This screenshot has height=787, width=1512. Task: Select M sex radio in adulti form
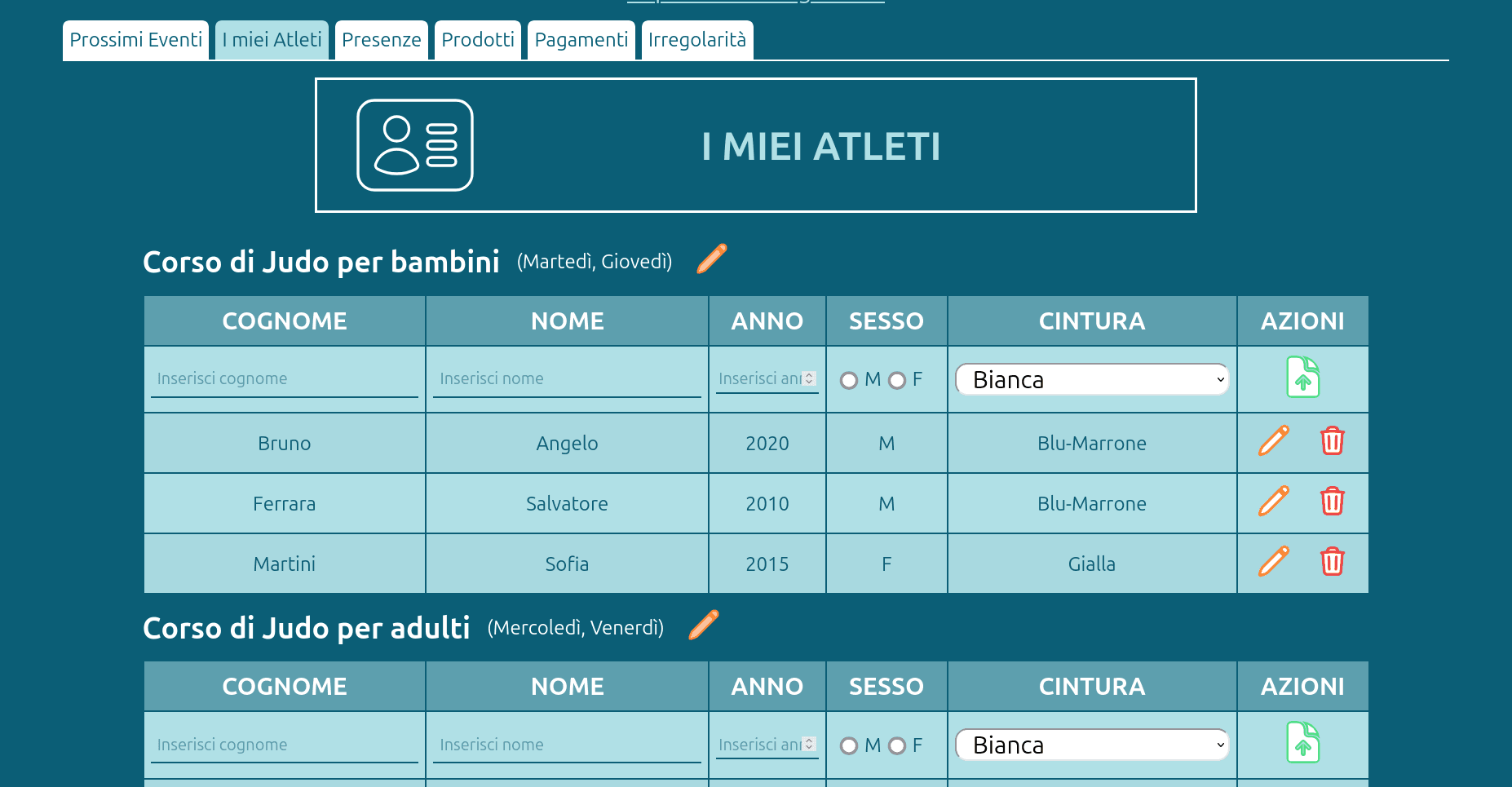tap(849, 745)
